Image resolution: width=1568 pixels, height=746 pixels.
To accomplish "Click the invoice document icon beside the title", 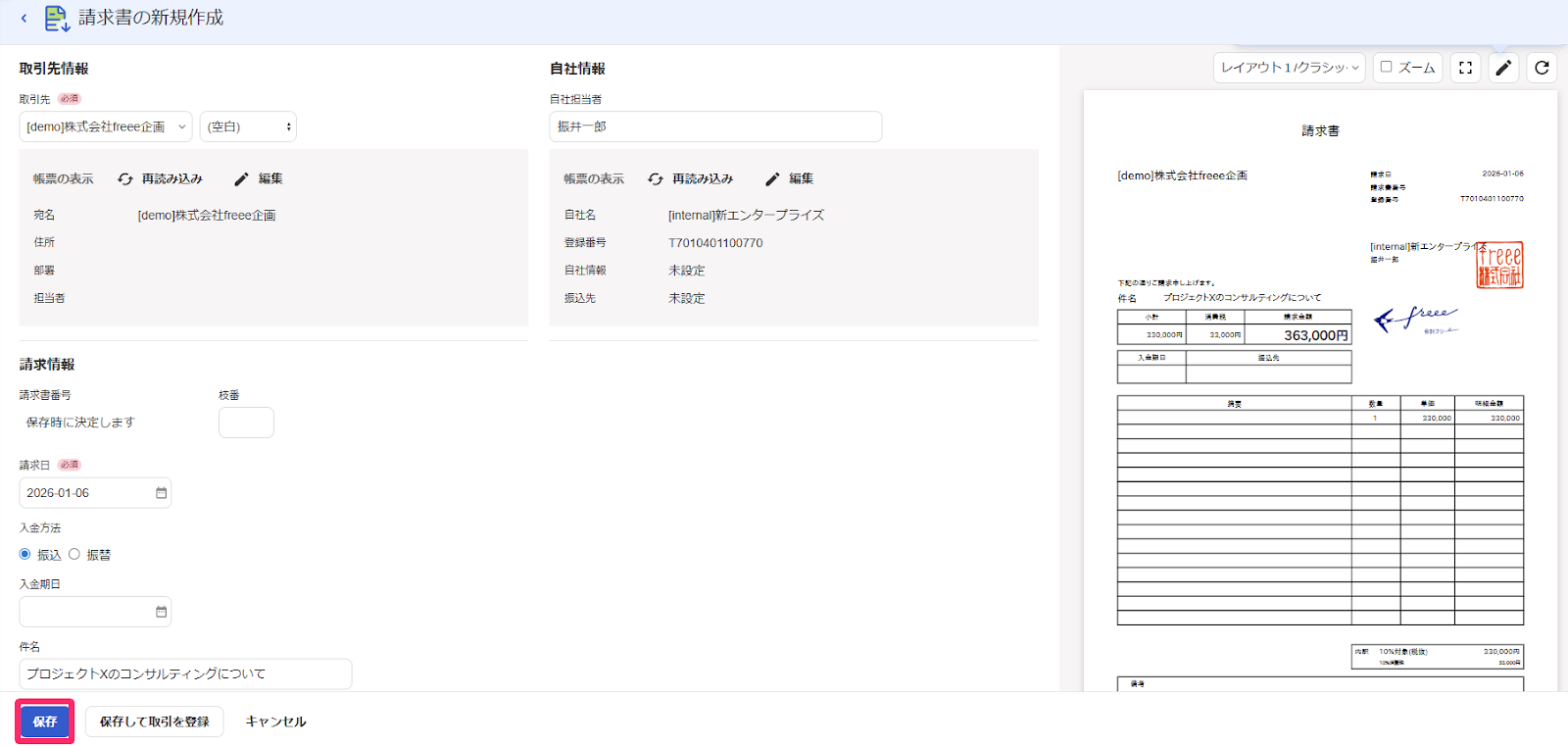I will pyautogui.click(x=57, y=19).
